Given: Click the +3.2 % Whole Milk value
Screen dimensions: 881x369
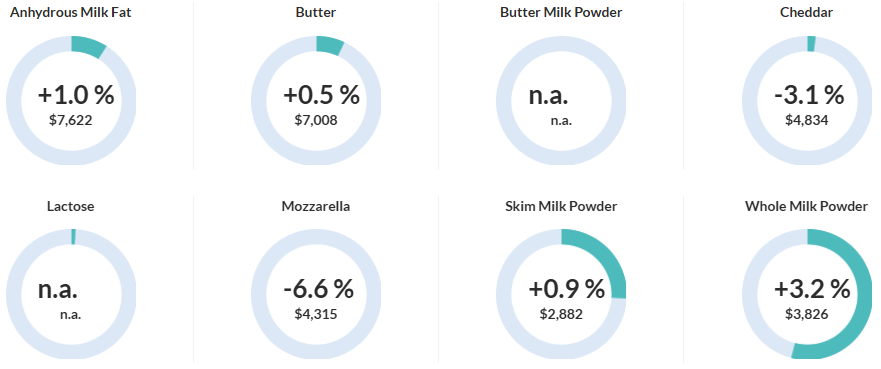Looking at the screenshot, I should click(812, 289).
